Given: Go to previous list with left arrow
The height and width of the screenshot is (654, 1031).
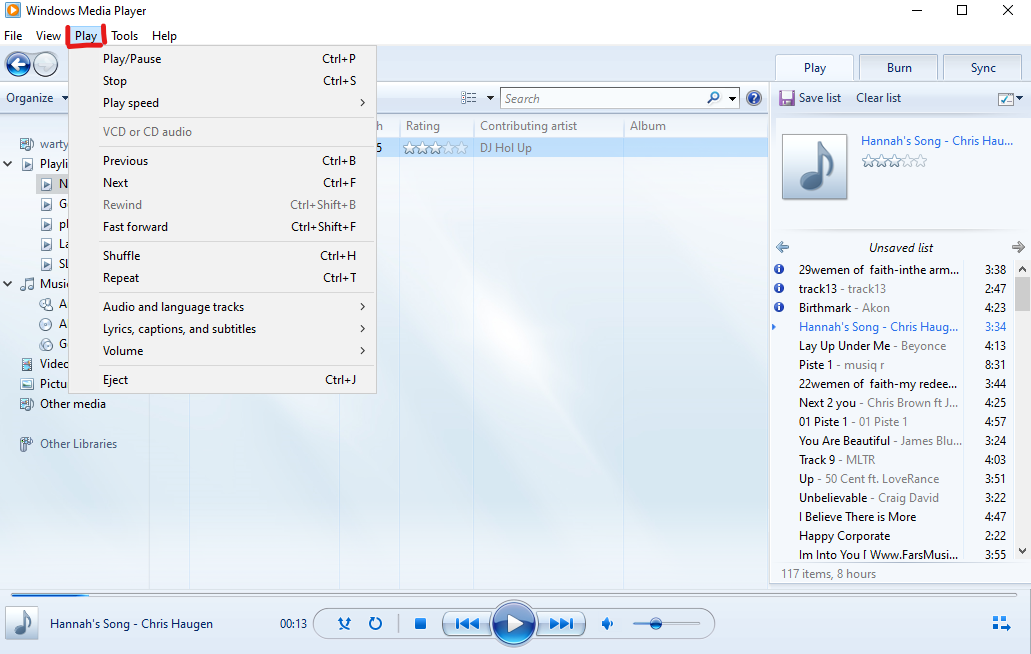Looking at the screenshot, I should pyautogui.click(x=782, y=247).
